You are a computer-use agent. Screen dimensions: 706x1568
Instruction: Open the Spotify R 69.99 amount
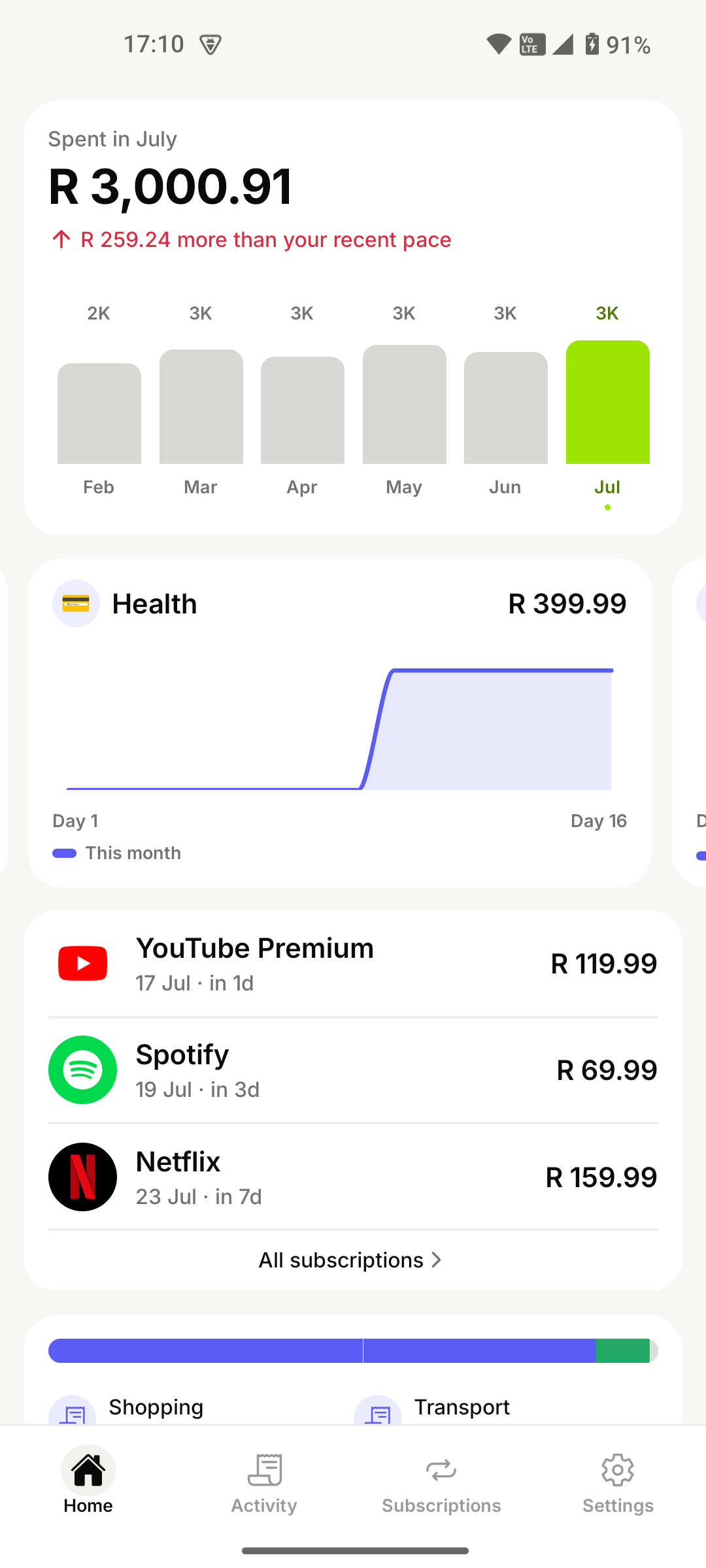[607, 1070]
